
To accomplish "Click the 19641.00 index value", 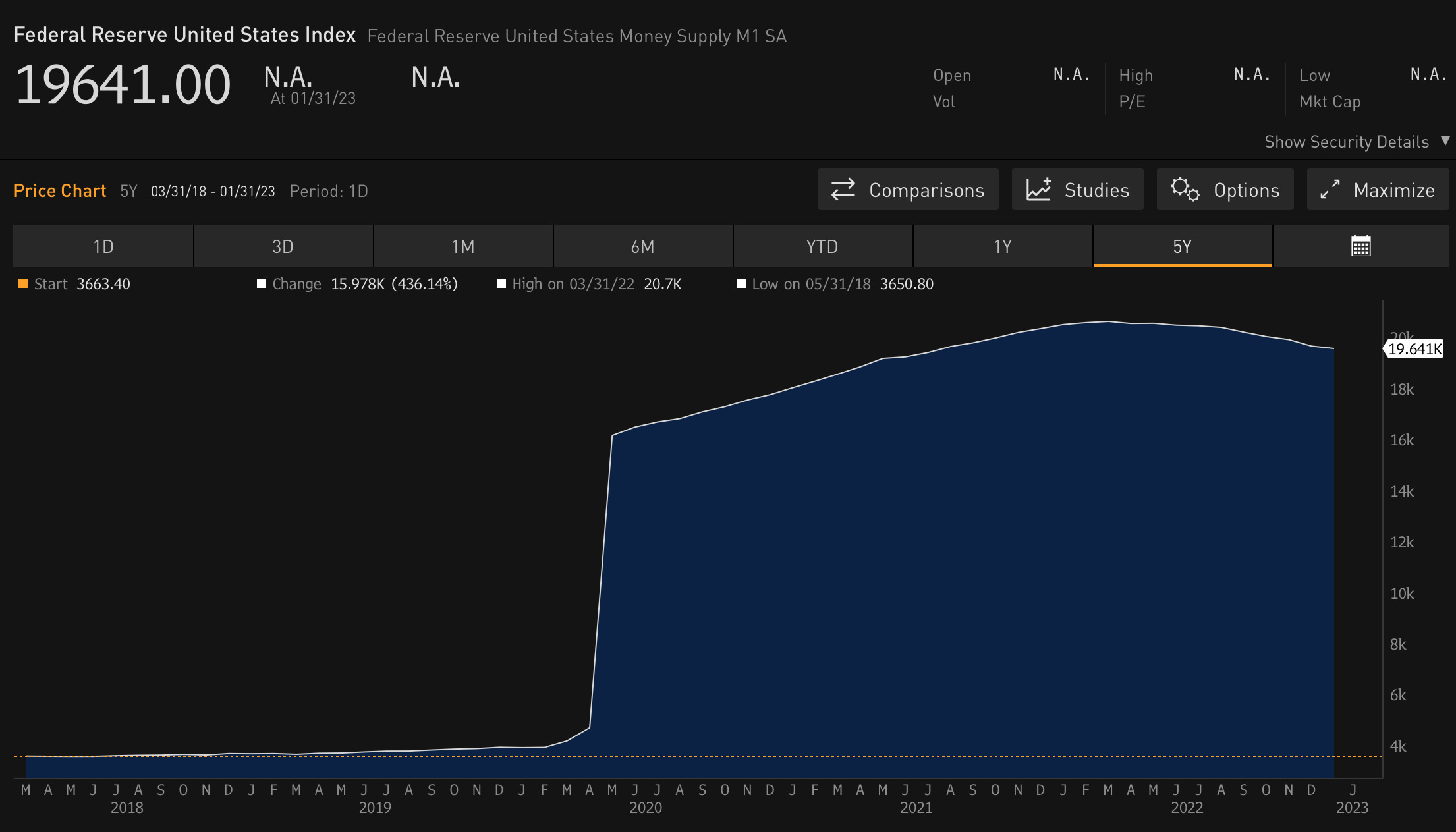I will (123, 84).
